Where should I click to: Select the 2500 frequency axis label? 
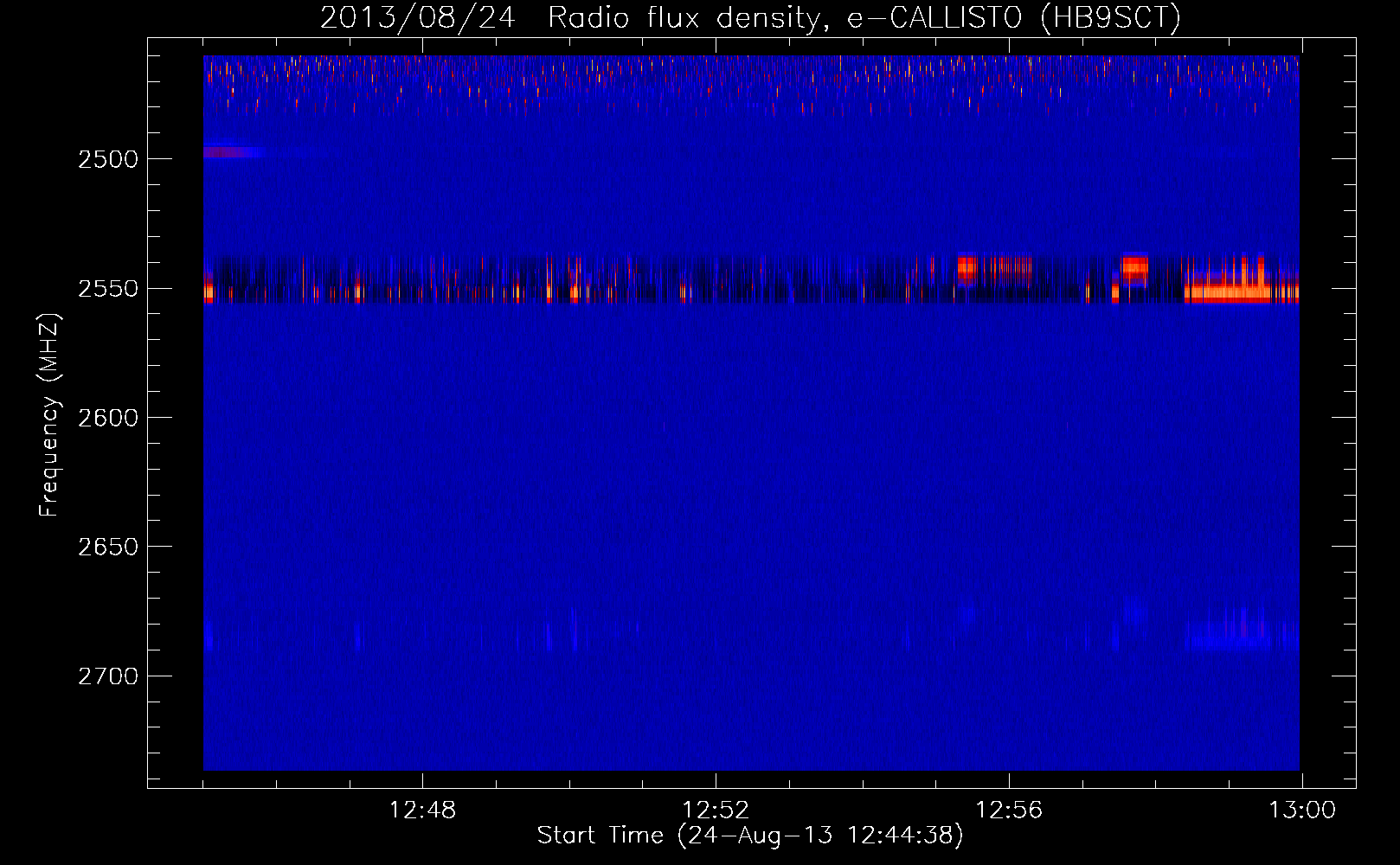click(108, 159)
